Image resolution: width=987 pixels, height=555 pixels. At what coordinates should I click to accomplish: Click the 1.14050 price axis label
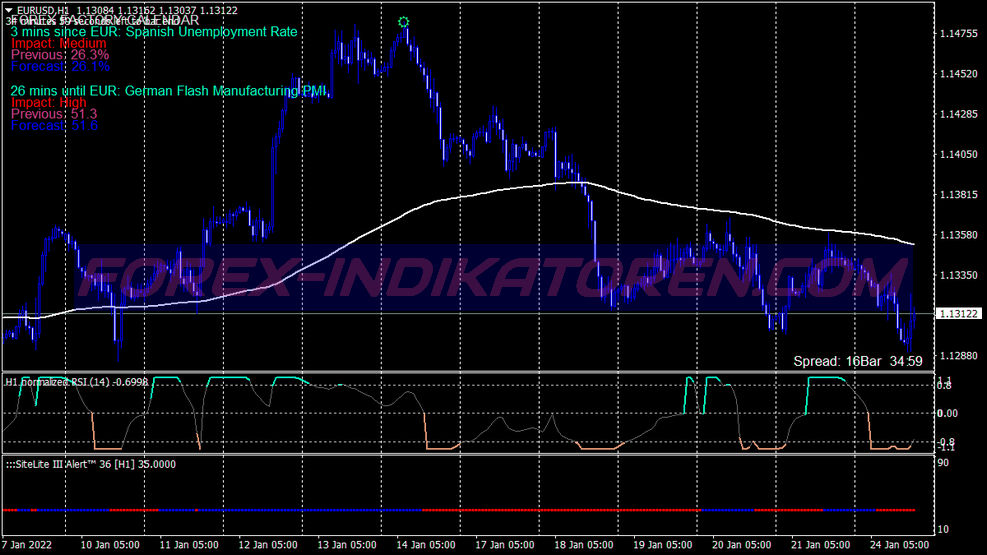[959, 154]
